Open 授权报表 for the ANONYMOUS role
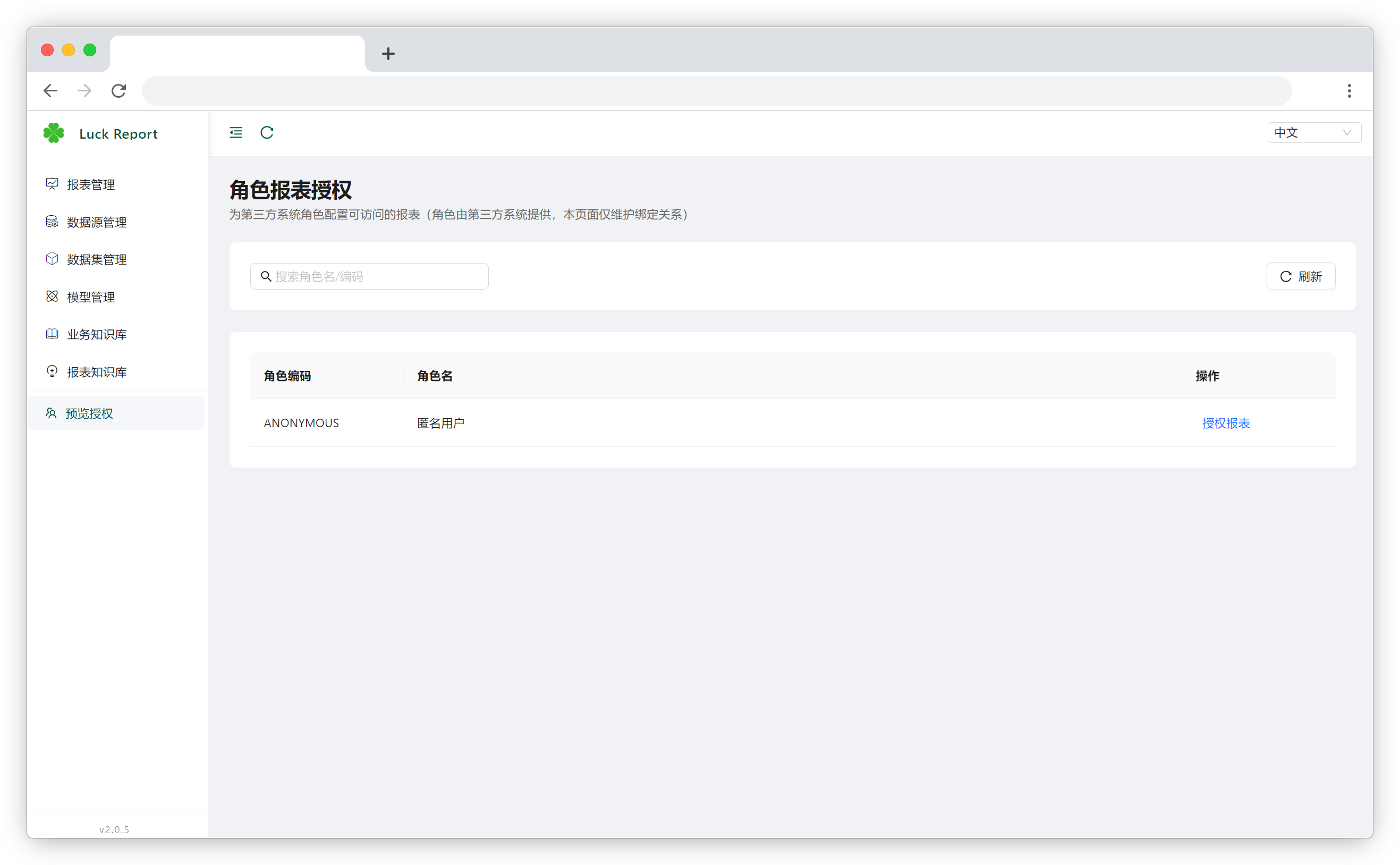Image resolution: width=1400 pixels, height=865 pixels. [1226, 423]
